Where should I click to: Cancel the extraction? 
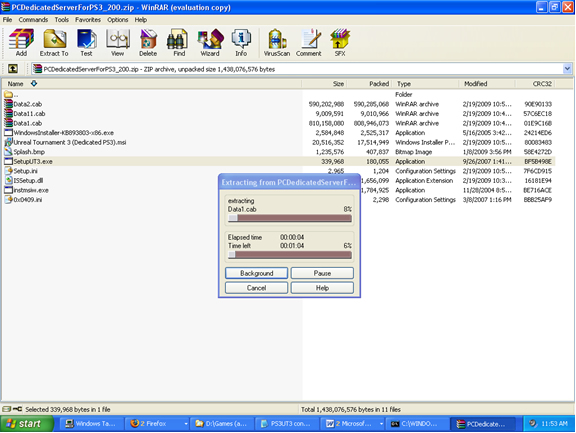(x=256, y=288)
